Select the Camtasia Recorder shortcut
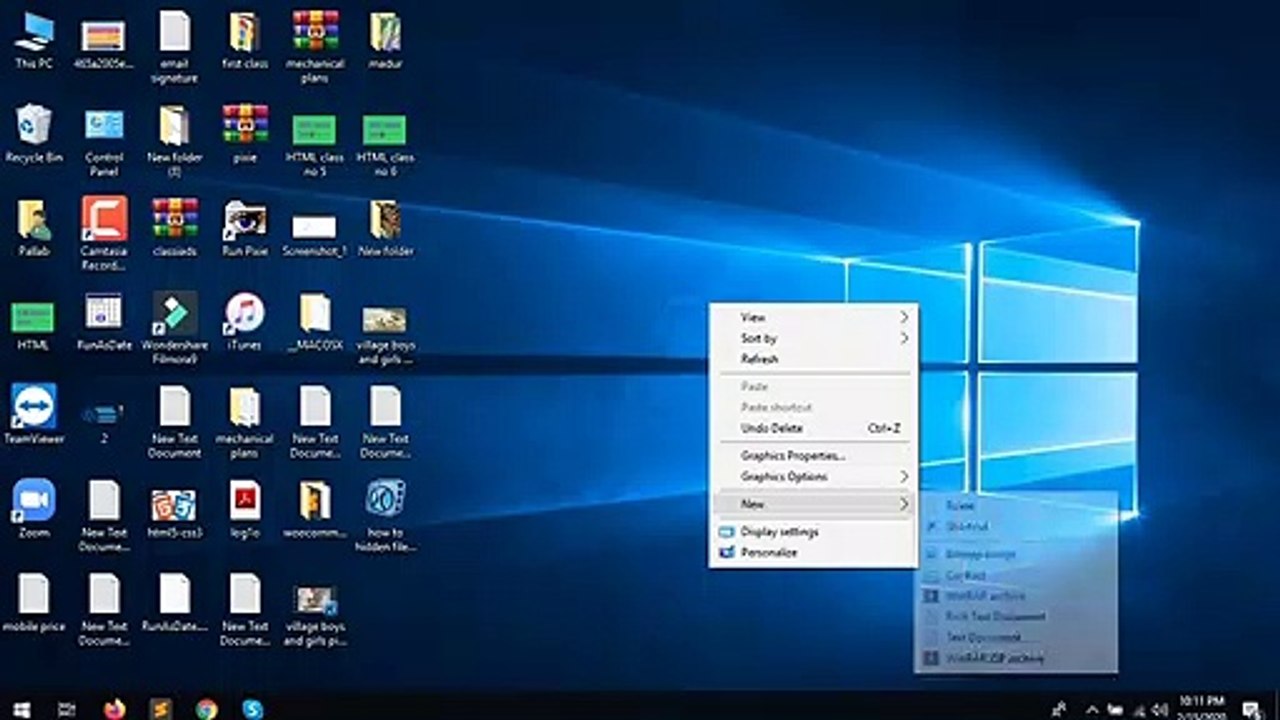Viewport: 1280px width, 720px height. (x=104, y=234)
